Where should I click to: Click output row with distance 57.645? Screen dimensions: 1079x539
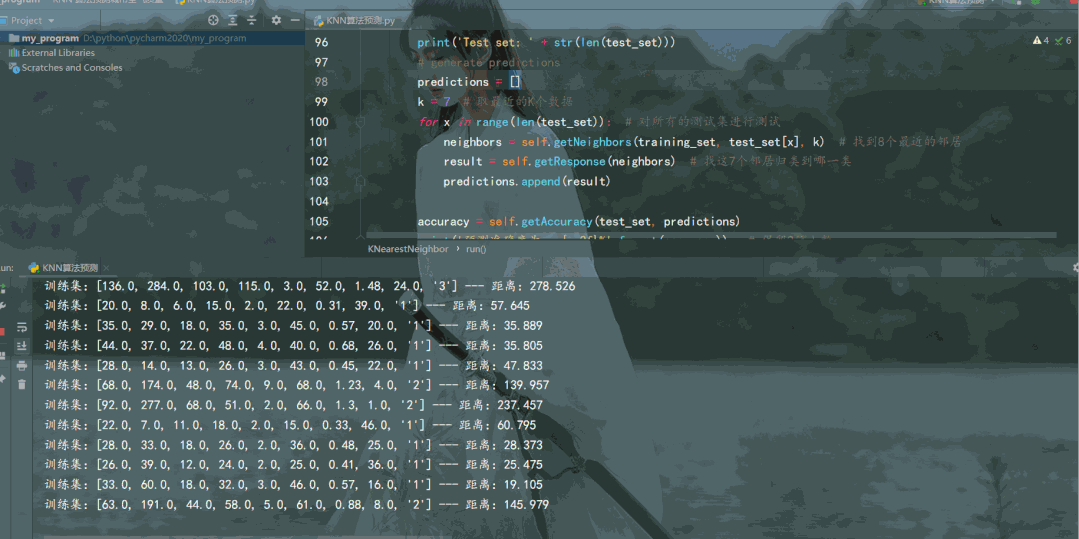[x=287, y=306]
